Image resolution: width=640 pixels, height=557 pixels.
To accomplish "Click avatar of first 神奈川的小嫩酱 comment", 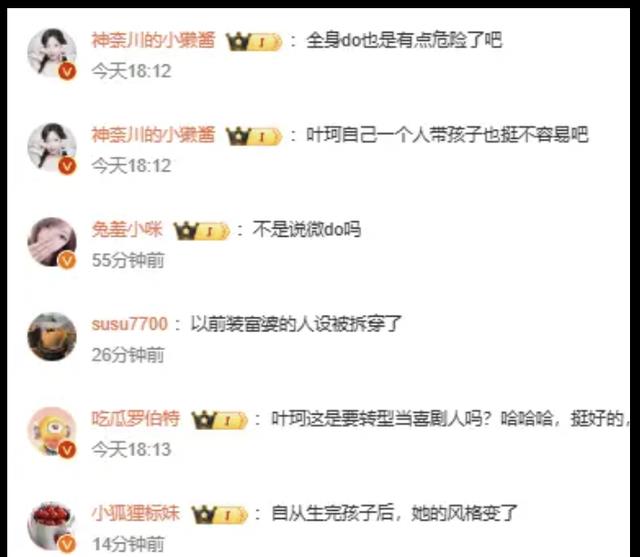I will pyautogui.click(x=52, y=53).
